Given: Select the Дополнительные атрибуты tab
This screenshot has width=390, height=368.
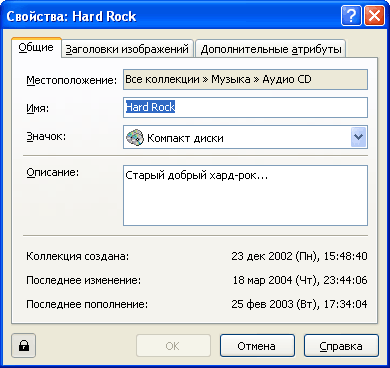Looking at the screenshot, I should tap(271, 49).
